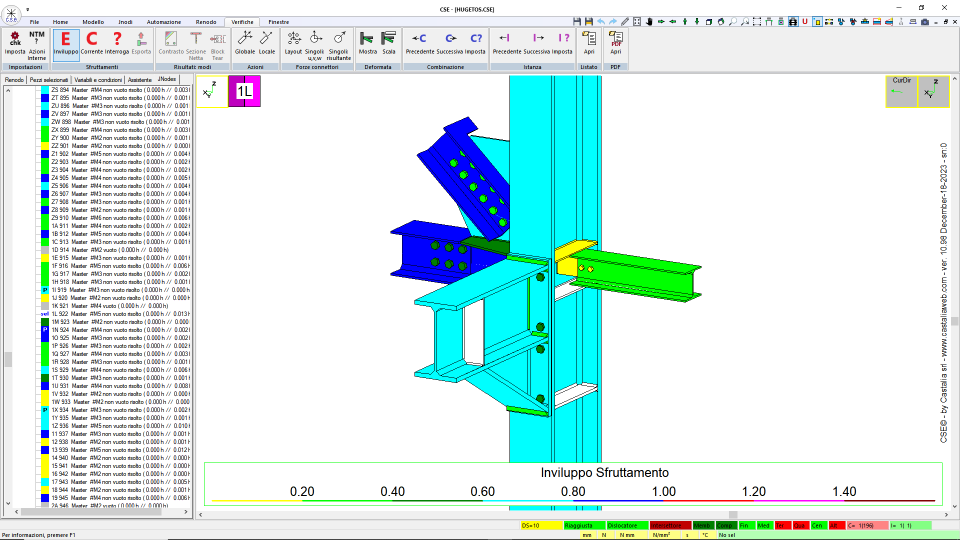
Task: Switch to Pezzi selezionati panel tab
Action: click(49, 80)
